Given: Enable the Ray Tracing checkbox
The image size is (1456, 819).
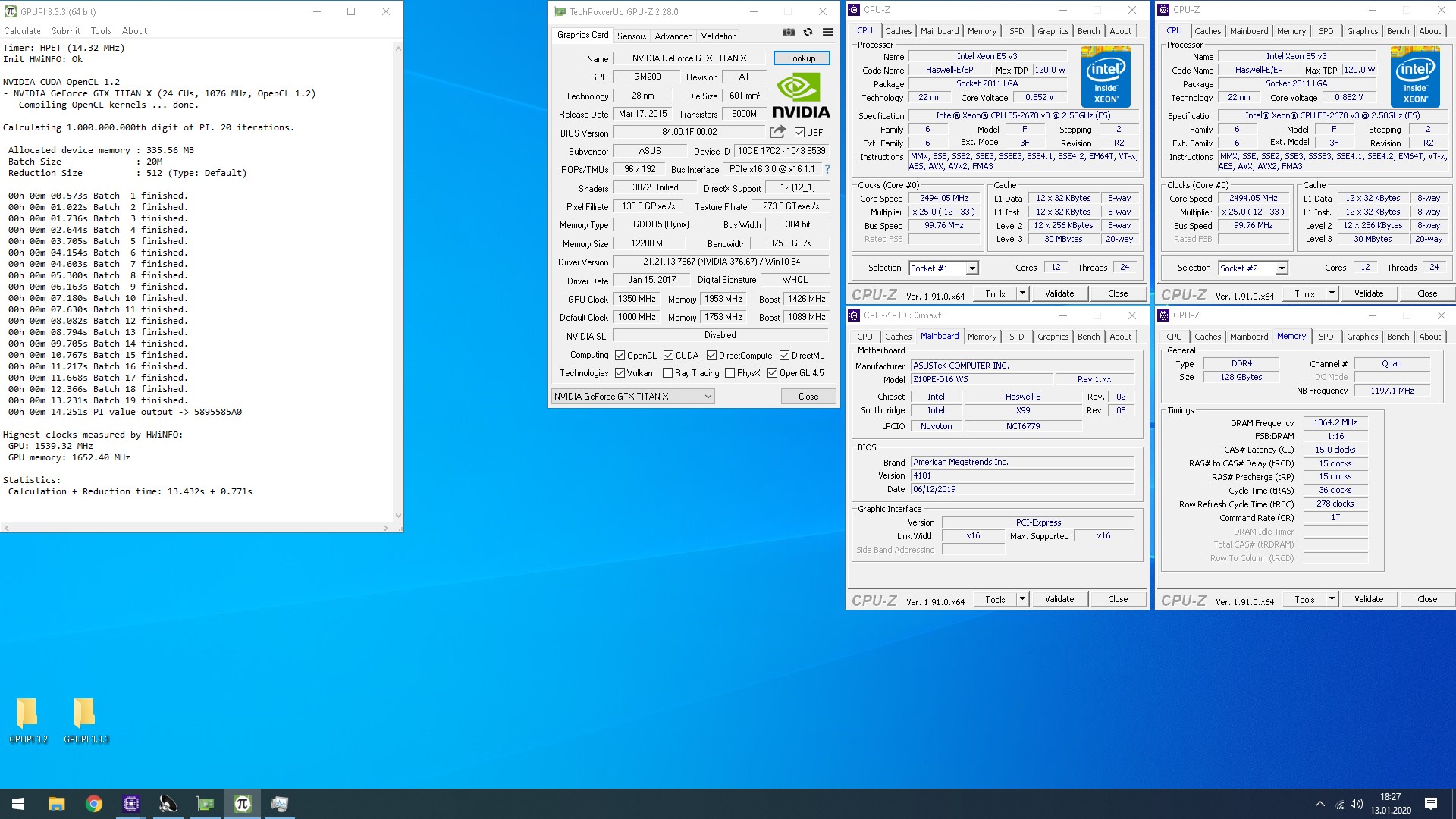Looking at the screenshot, I should click(667, 373).
